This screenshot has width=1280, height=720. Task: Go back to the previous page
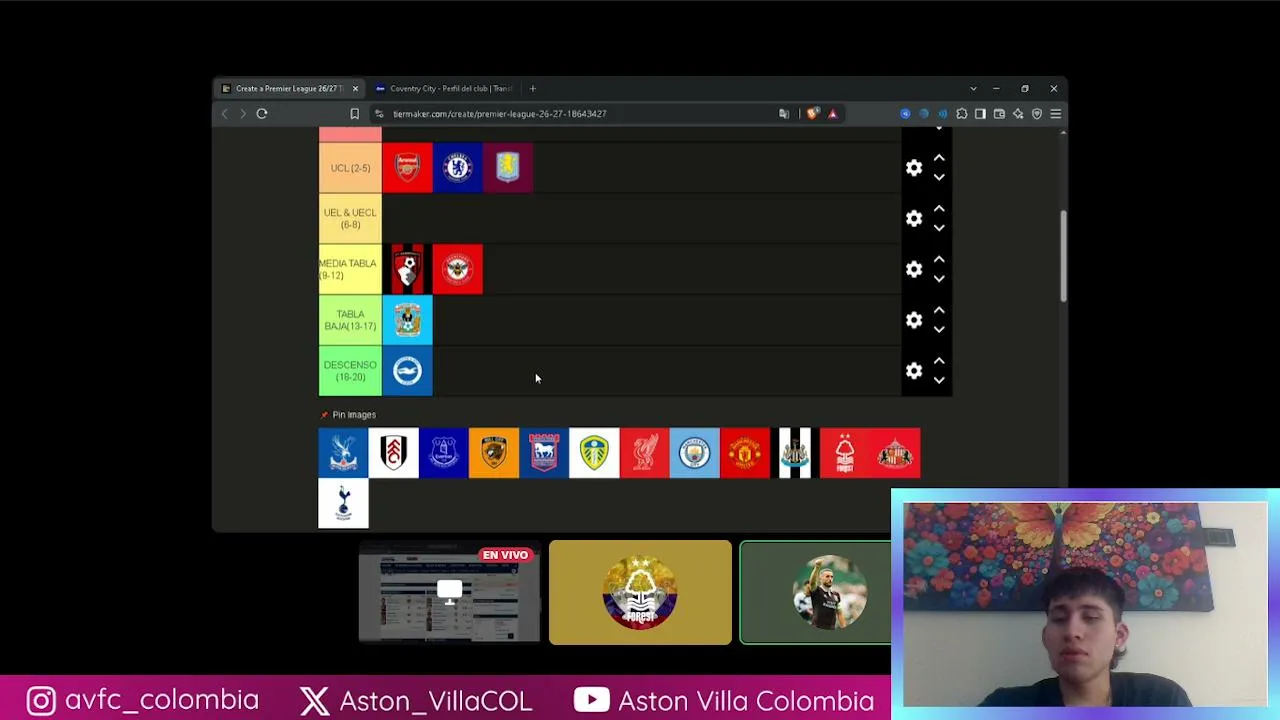pyautogui.click(x=224, y=114)
